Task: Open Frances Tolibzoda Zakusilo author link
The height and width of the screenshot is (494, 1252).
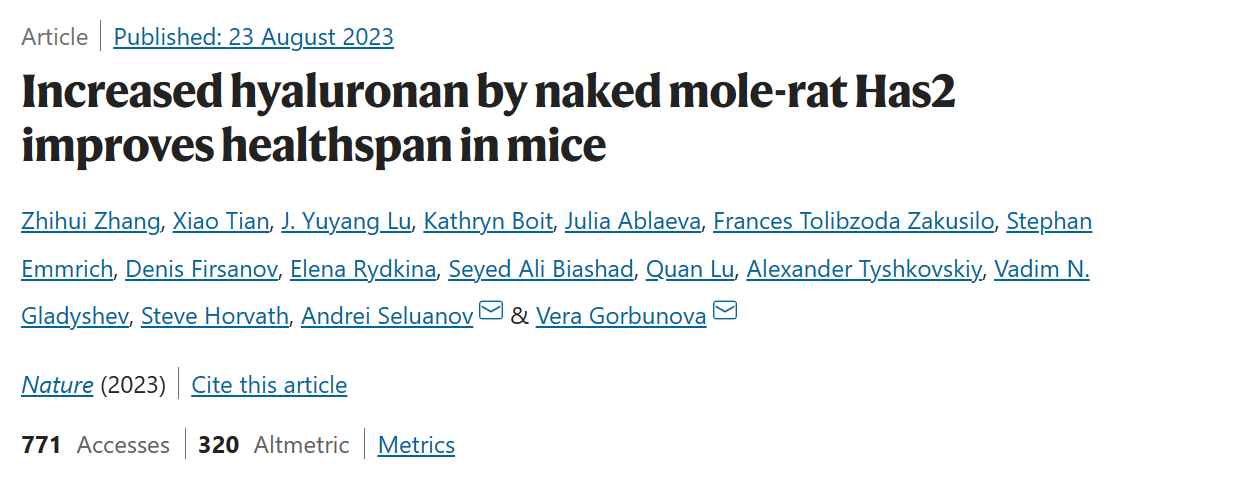Action: [x=853, y=221]
